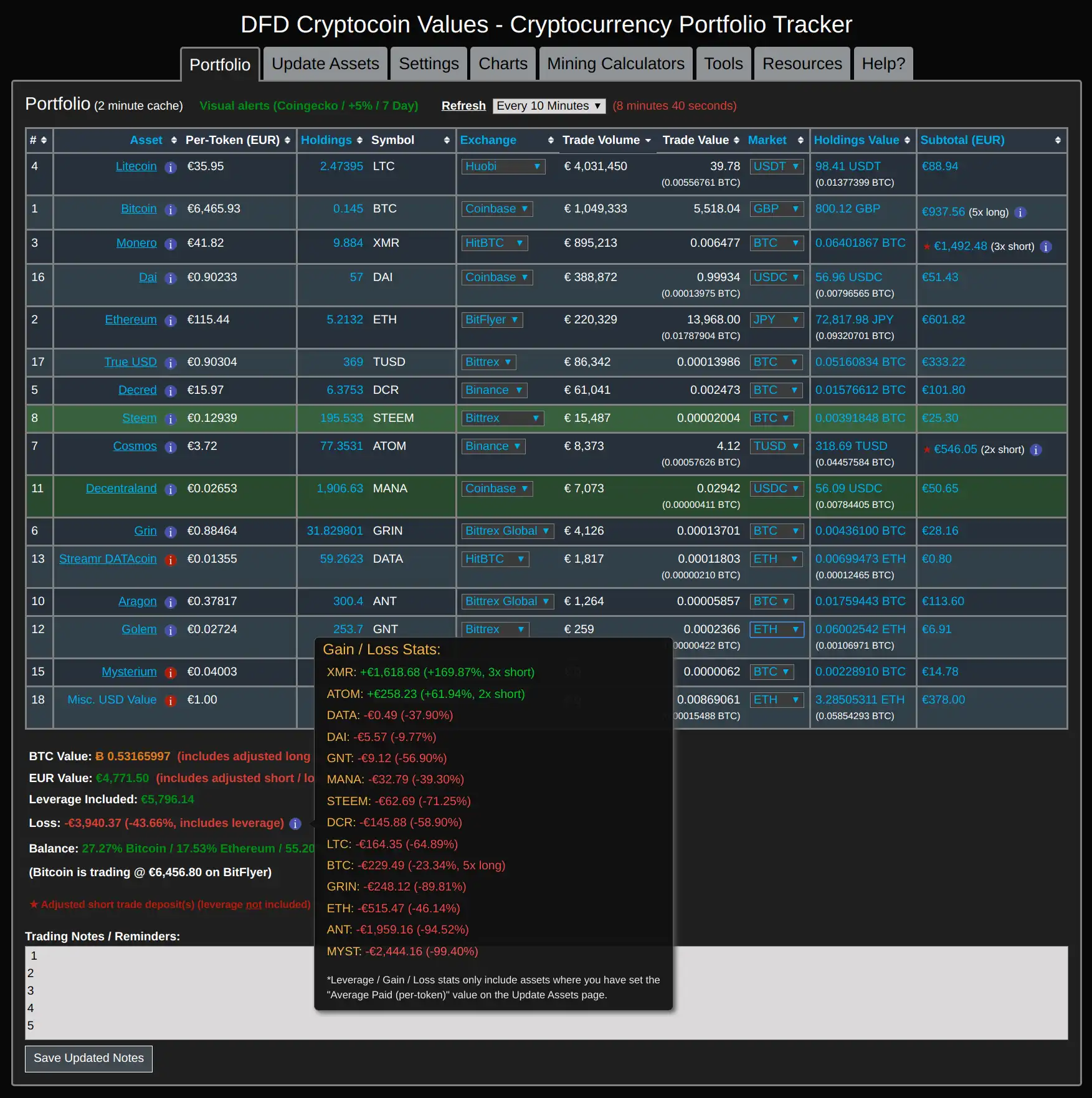Sort table by Subtotal (EUR) column
The width and height of the screenshot is (1092, 1098).
(991, 140)
